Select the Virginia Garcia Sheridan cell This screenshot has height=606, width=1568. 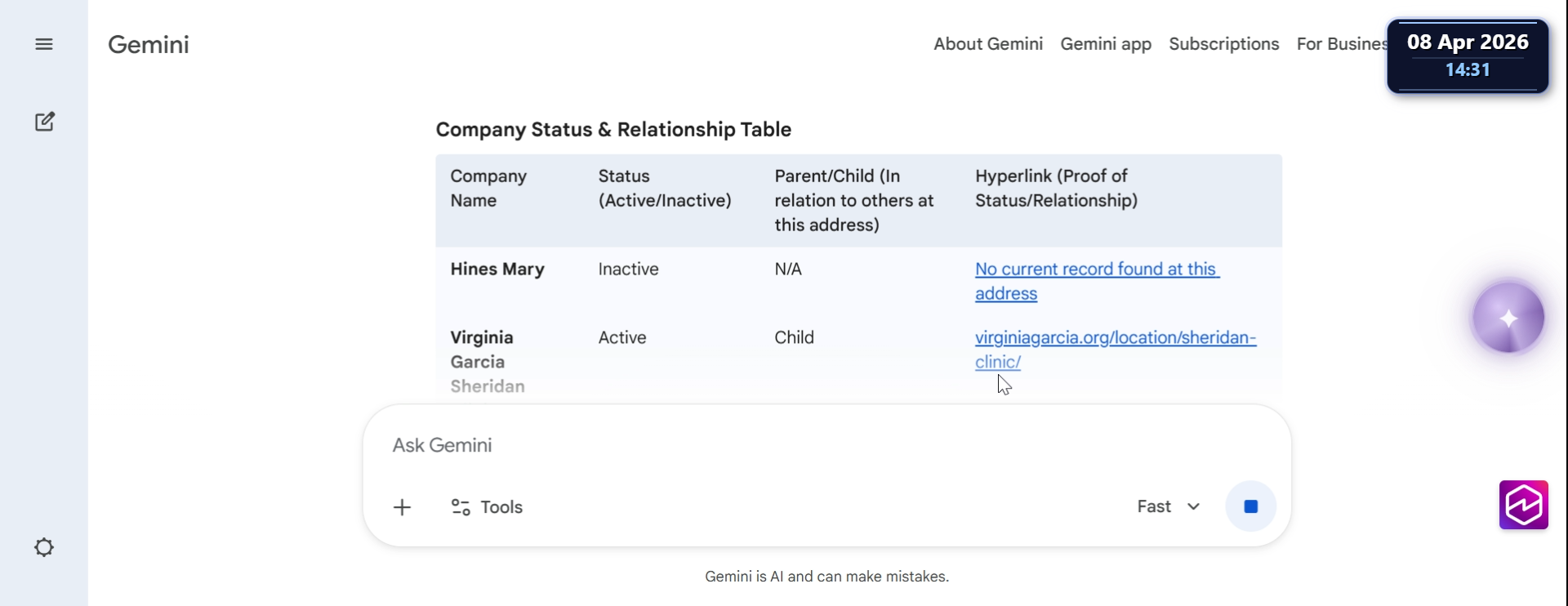point(487,361)
